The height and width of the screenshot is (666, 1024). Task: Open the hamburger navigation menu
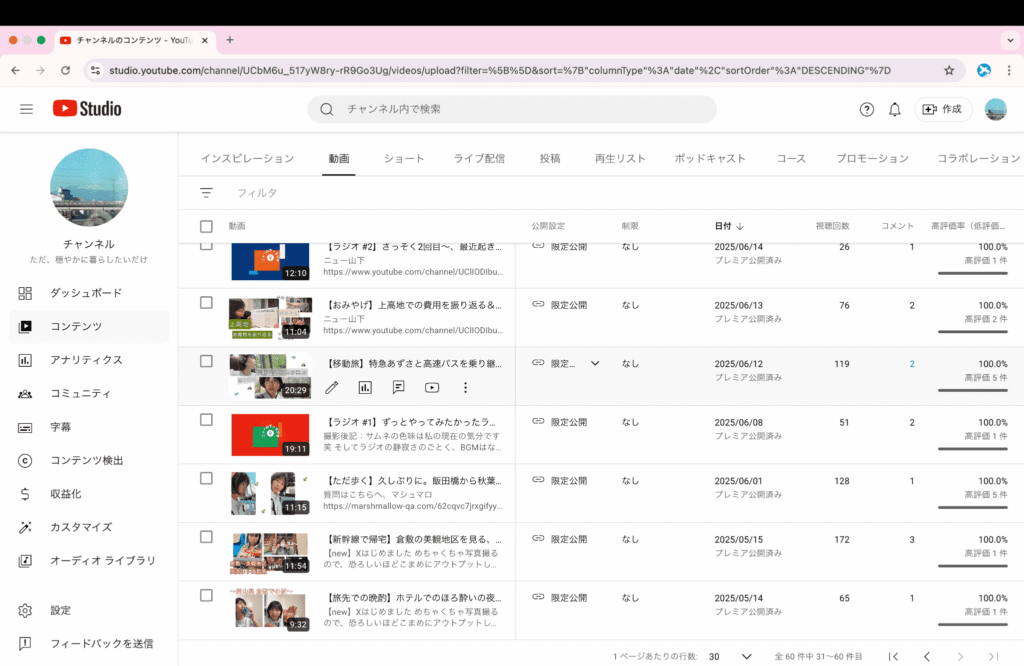[27, 109]
